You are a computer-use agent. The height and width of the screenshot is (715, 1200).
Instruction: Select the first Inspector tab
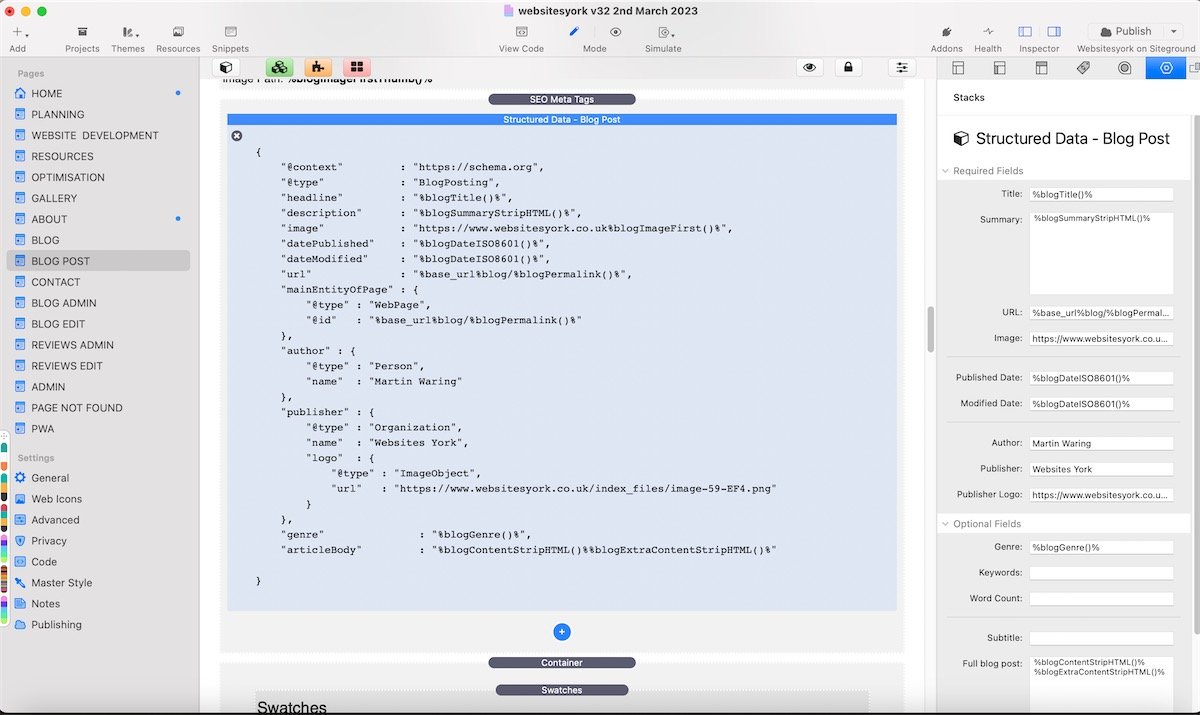pos(957,68)
